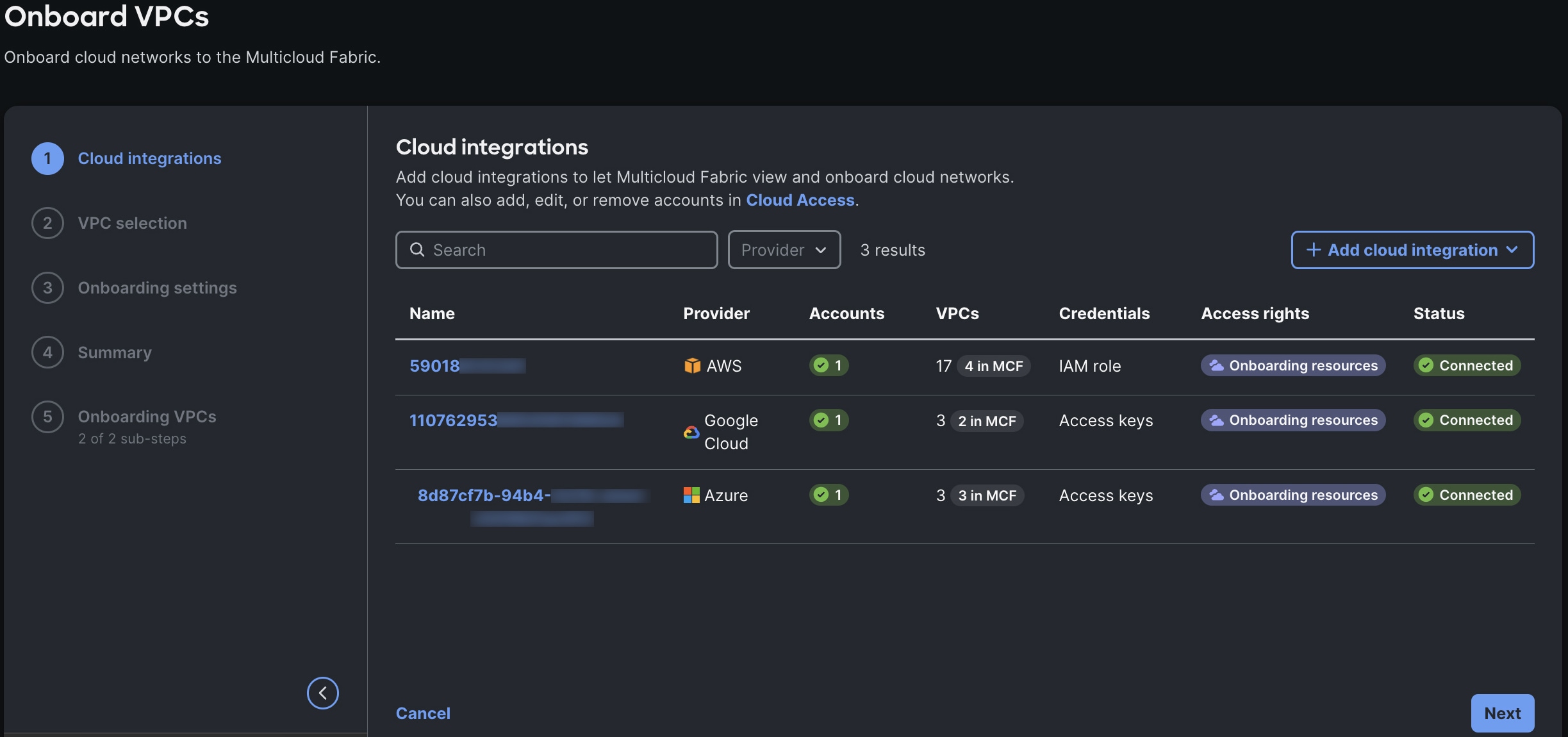The height and width of the screenshot is (737, 1568).
Task: Open the Provider filter dropdown
Action: tap(784, 249)
